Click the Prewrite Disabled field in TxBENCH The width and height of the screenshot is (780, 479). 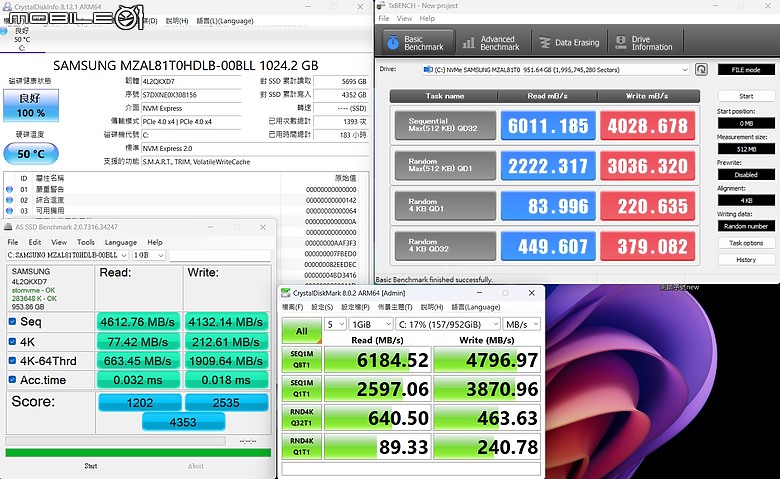pos(746,175)
